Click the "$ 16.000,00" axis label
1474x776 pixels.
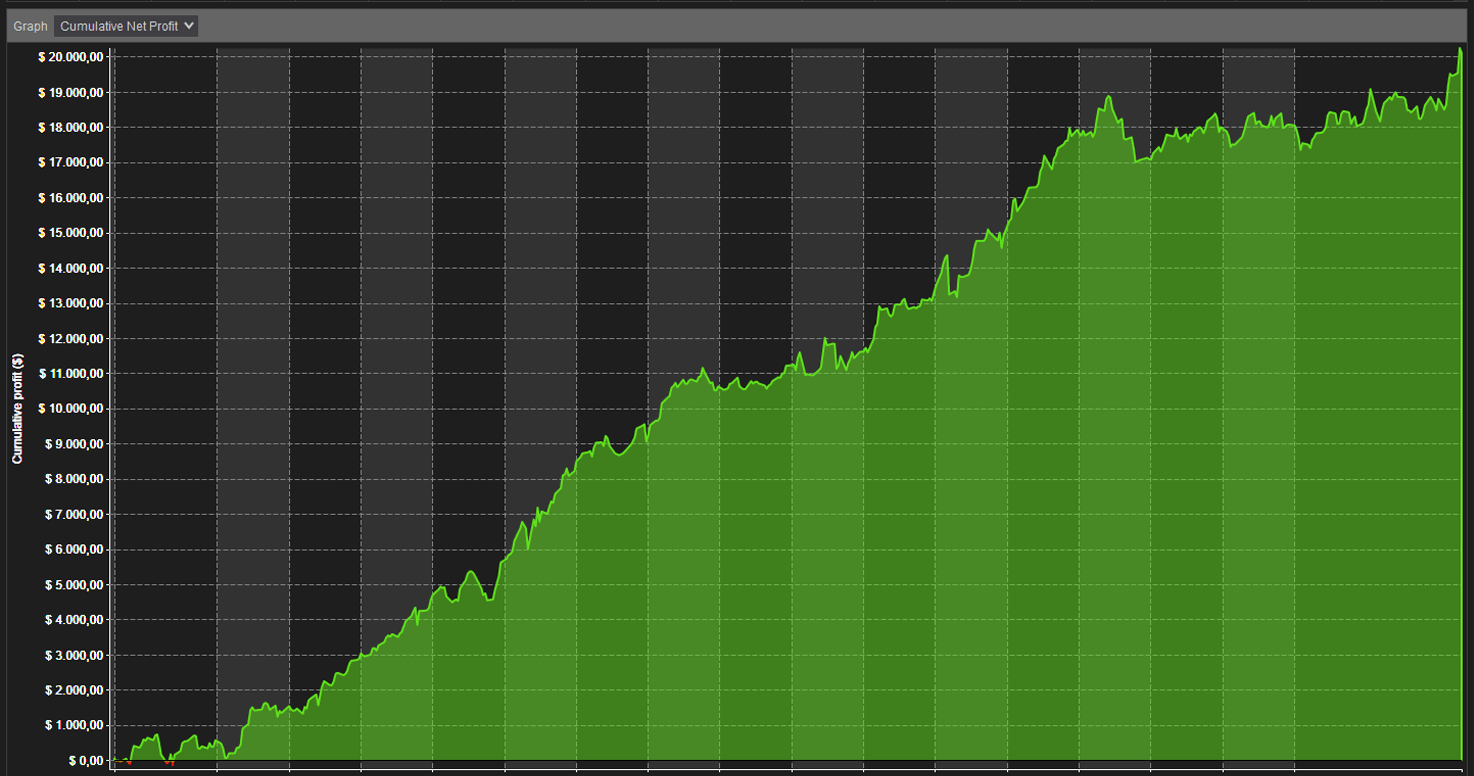click(x=71, y=198)
